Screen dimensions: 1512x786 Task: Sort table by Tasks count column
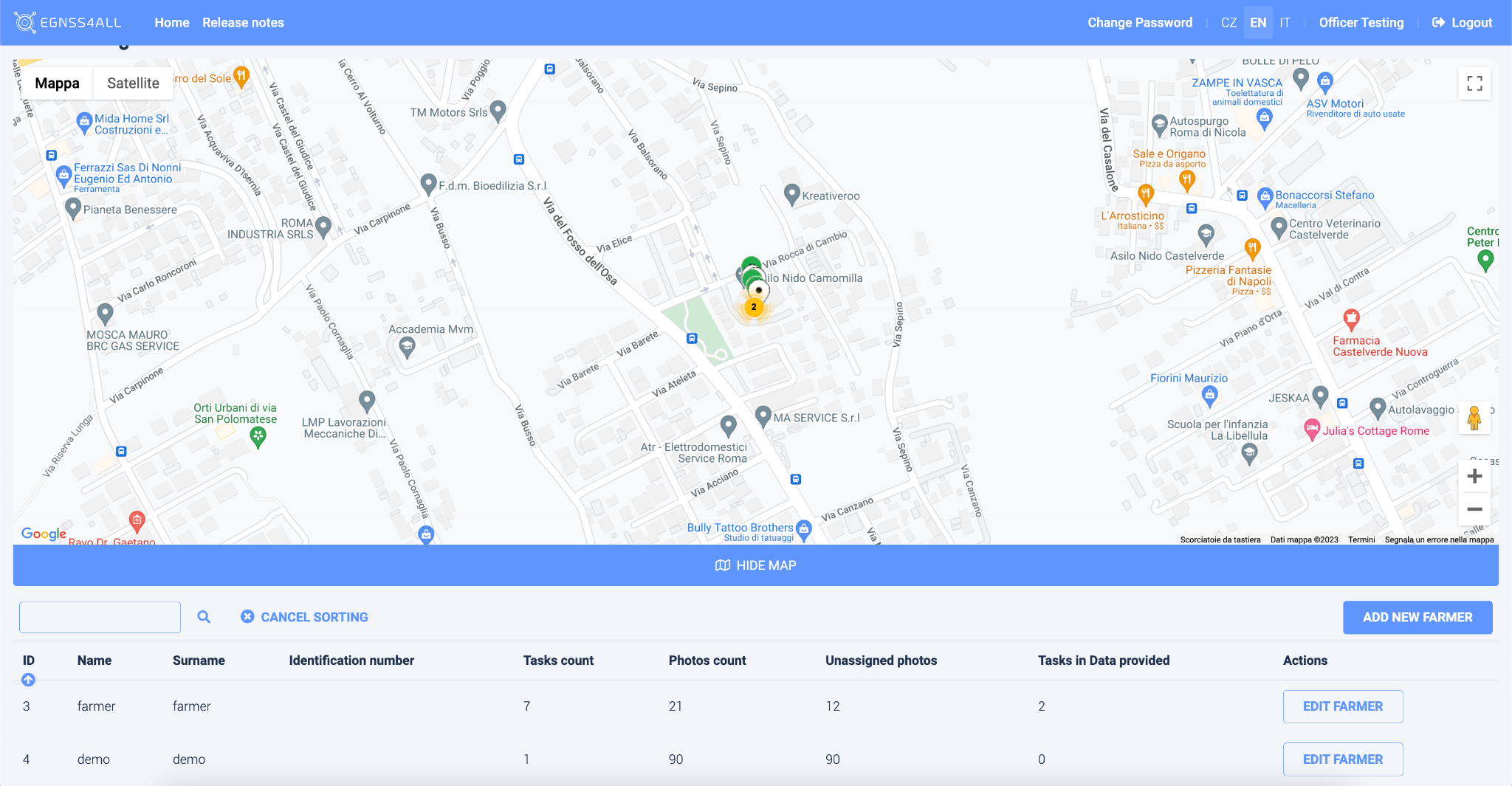coord(558,661)
